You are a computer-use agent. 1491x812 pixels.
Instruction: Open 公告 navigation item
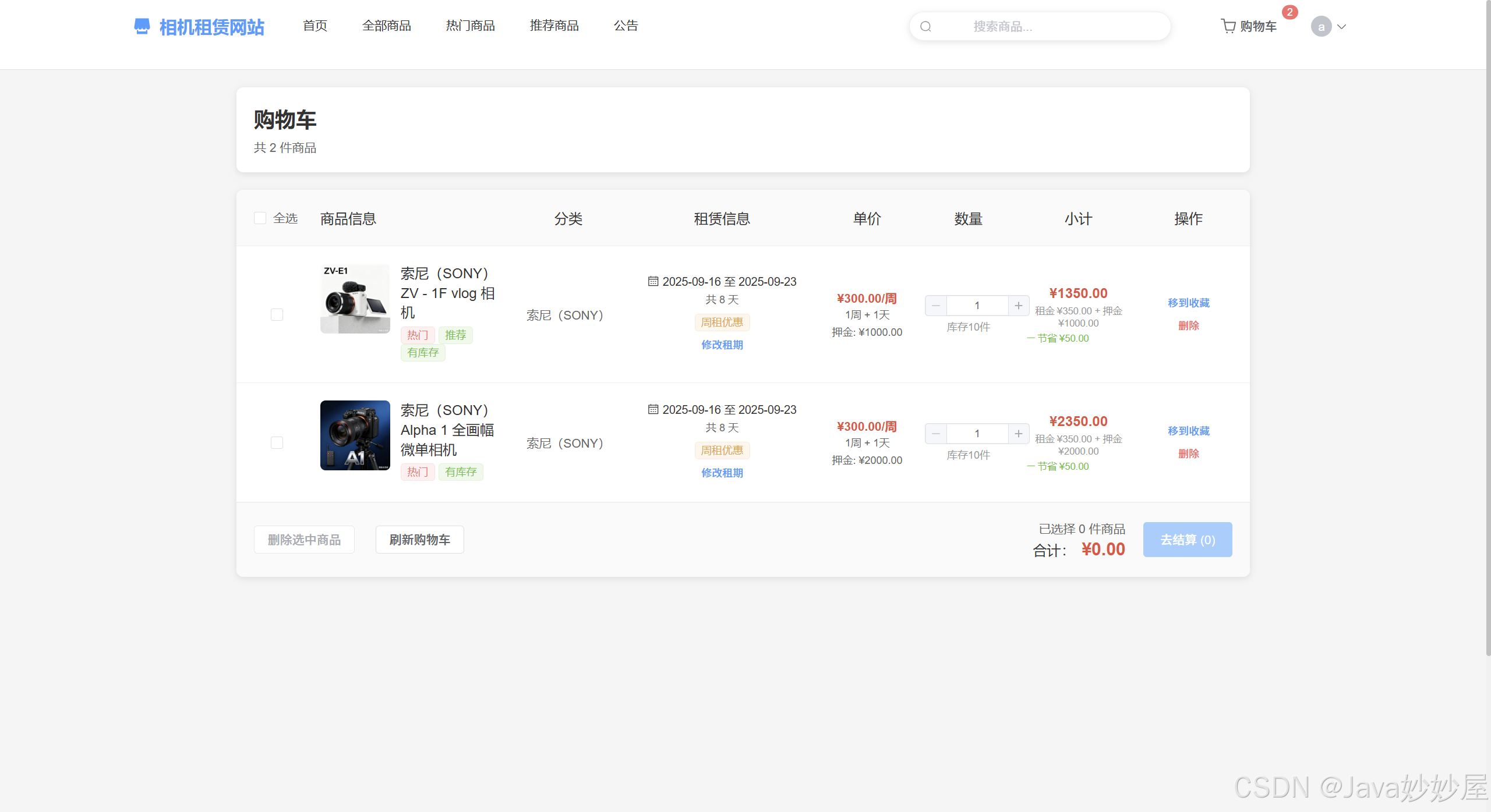point(626,26)
